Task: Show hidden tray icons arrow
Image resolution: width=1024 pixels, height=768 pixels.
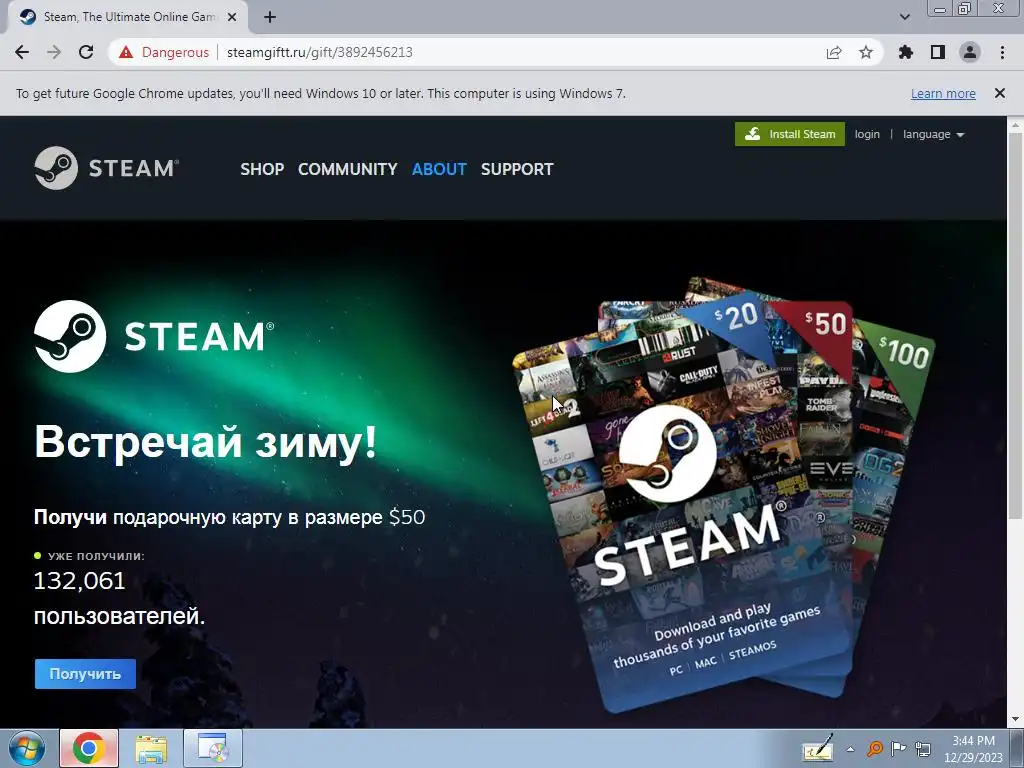Action: [850, 749]
